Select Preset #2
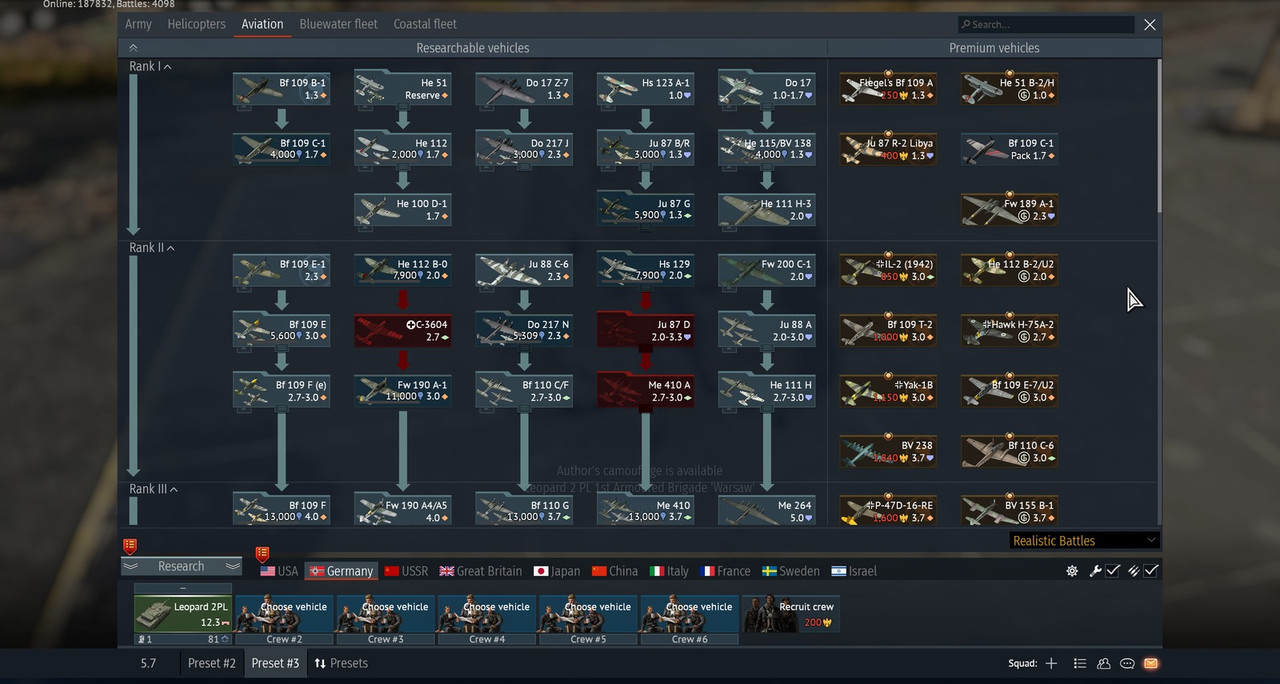Screen dimensions: 1280x684 (x=212, y=663)
